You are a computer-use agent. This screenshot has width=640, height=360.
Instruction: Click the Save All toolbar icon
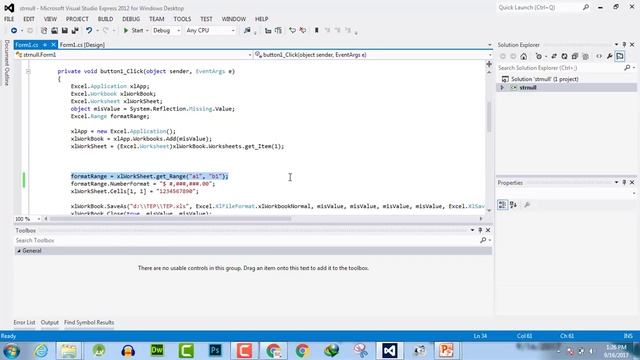(x=75, y=31)
